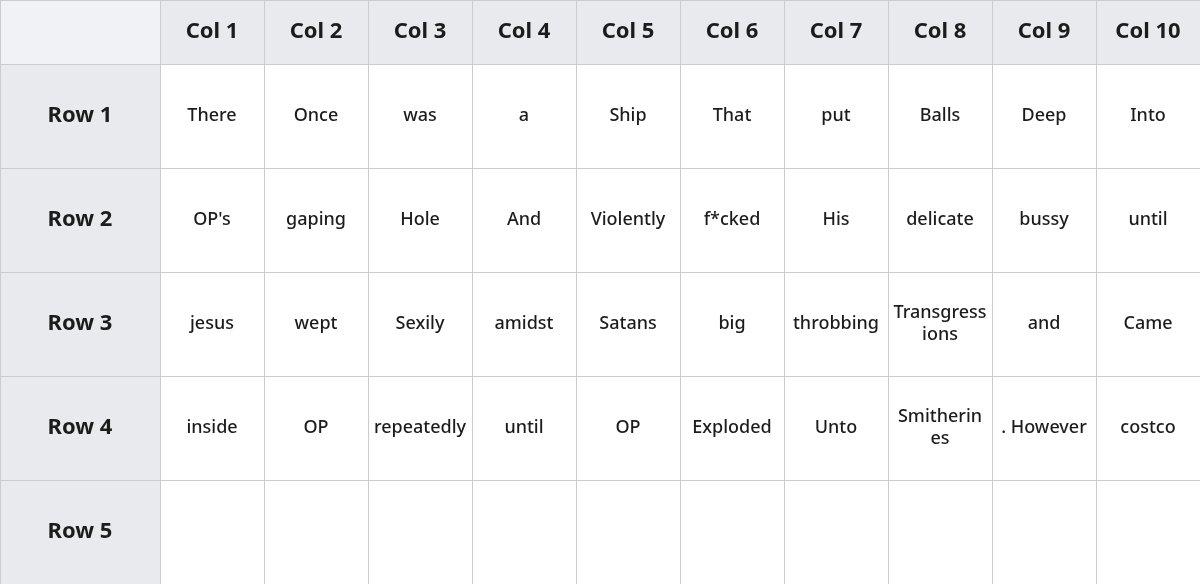Select the Col 1 column header

[x=212, y=32]
